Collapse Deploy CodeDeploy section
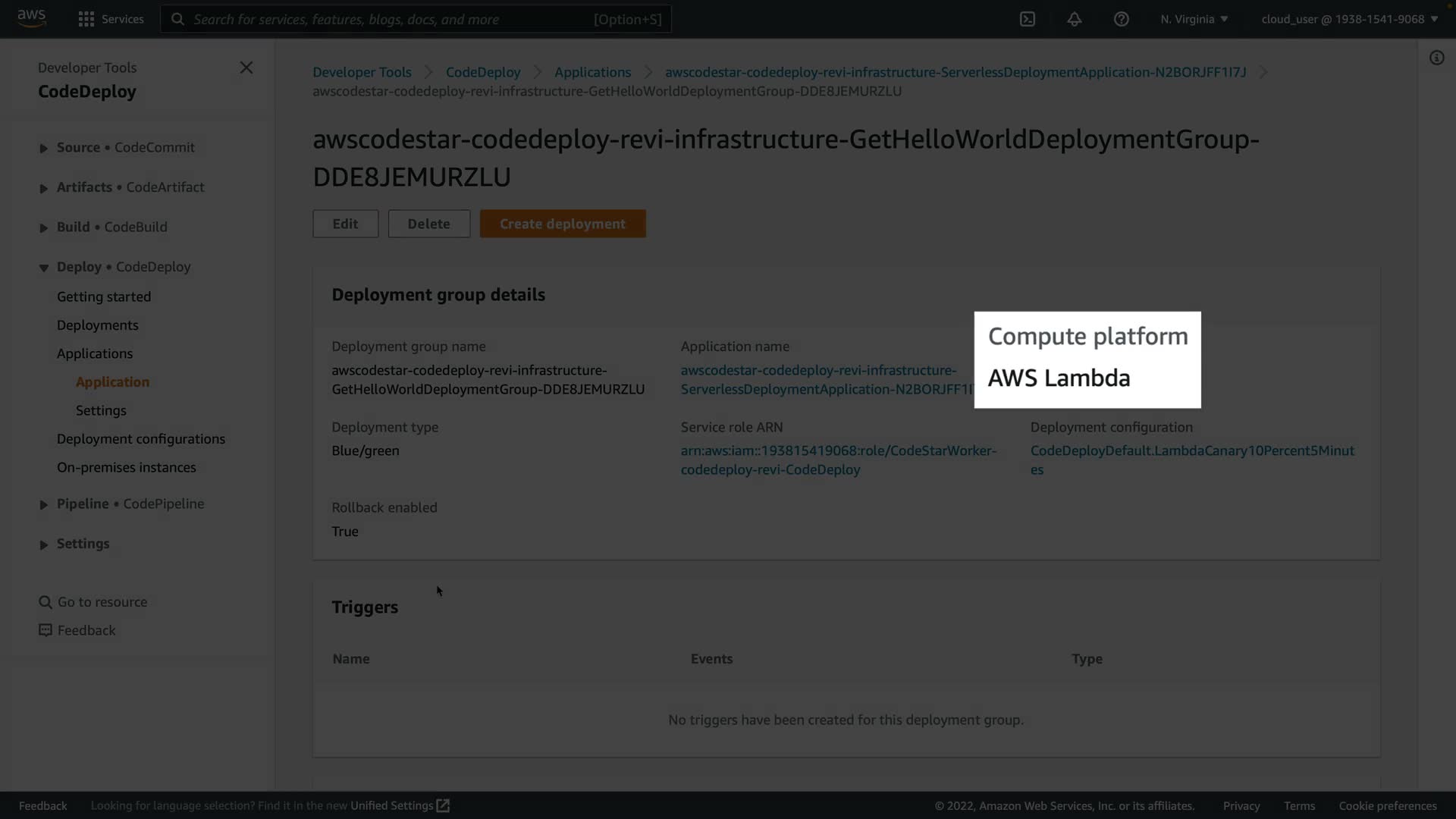The height and width of the screenshot is (819, 1456). point(44,268)
